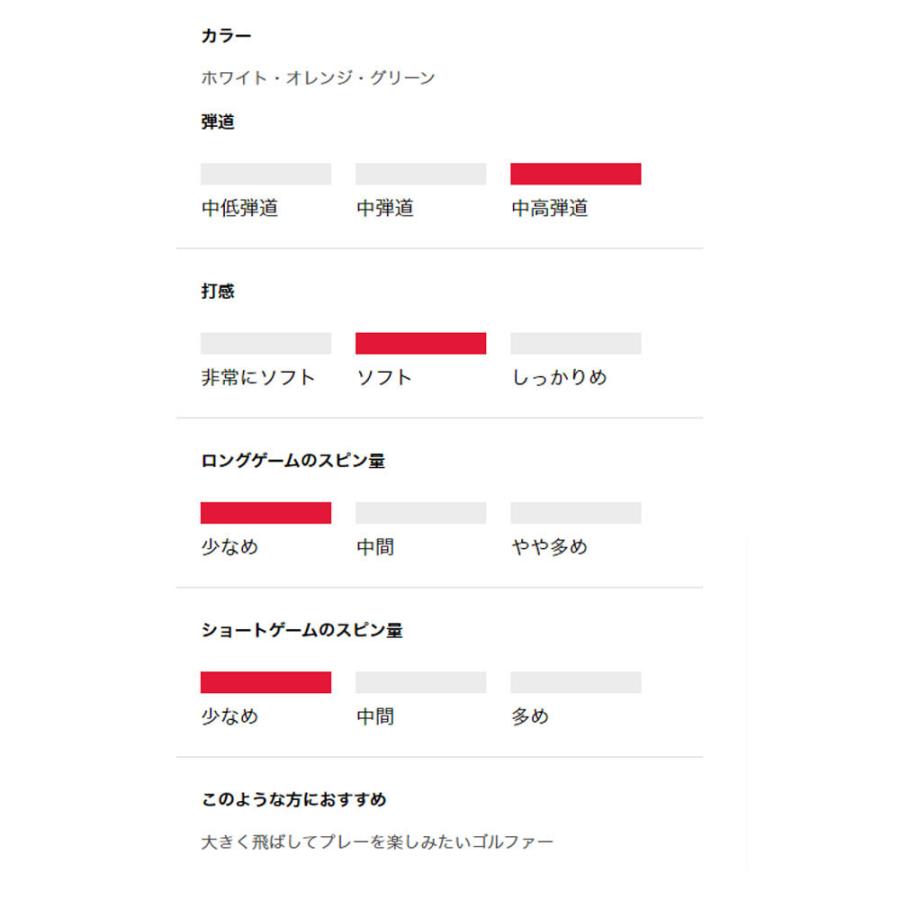This screenshot has width=900, height=900.
Task: Select the gray 非常にソフト bar
Action: pyautogui.click(x=265, y=343)
